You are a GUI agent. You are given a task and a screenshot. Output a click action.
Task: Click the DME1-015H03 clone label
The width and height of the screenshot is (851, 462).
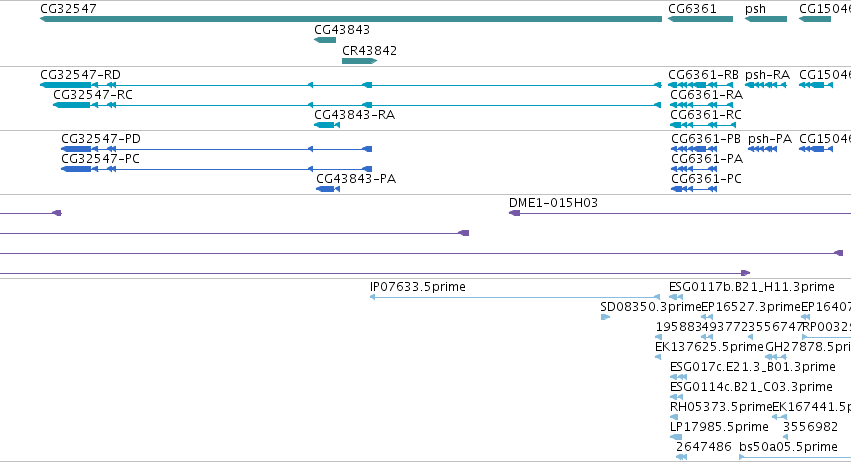[x=553, y=202]
